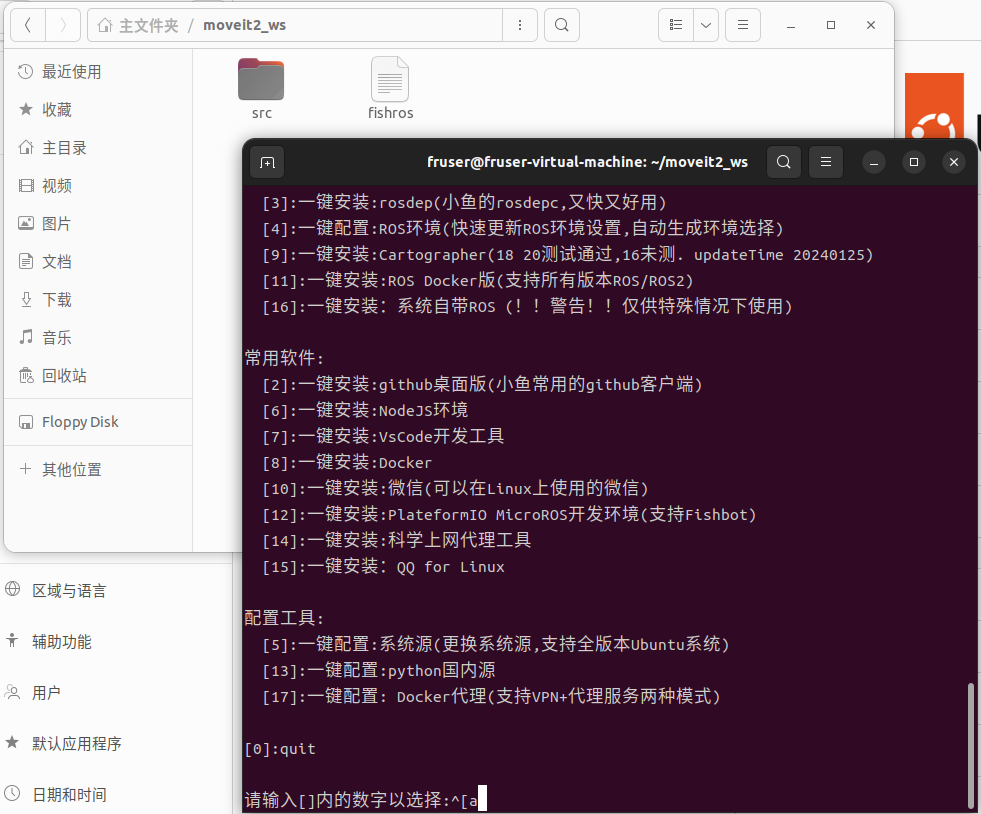Go to Home (主目录) in sidebar
This screenshot has width=981, height=814.
click(x=98, y=148)
